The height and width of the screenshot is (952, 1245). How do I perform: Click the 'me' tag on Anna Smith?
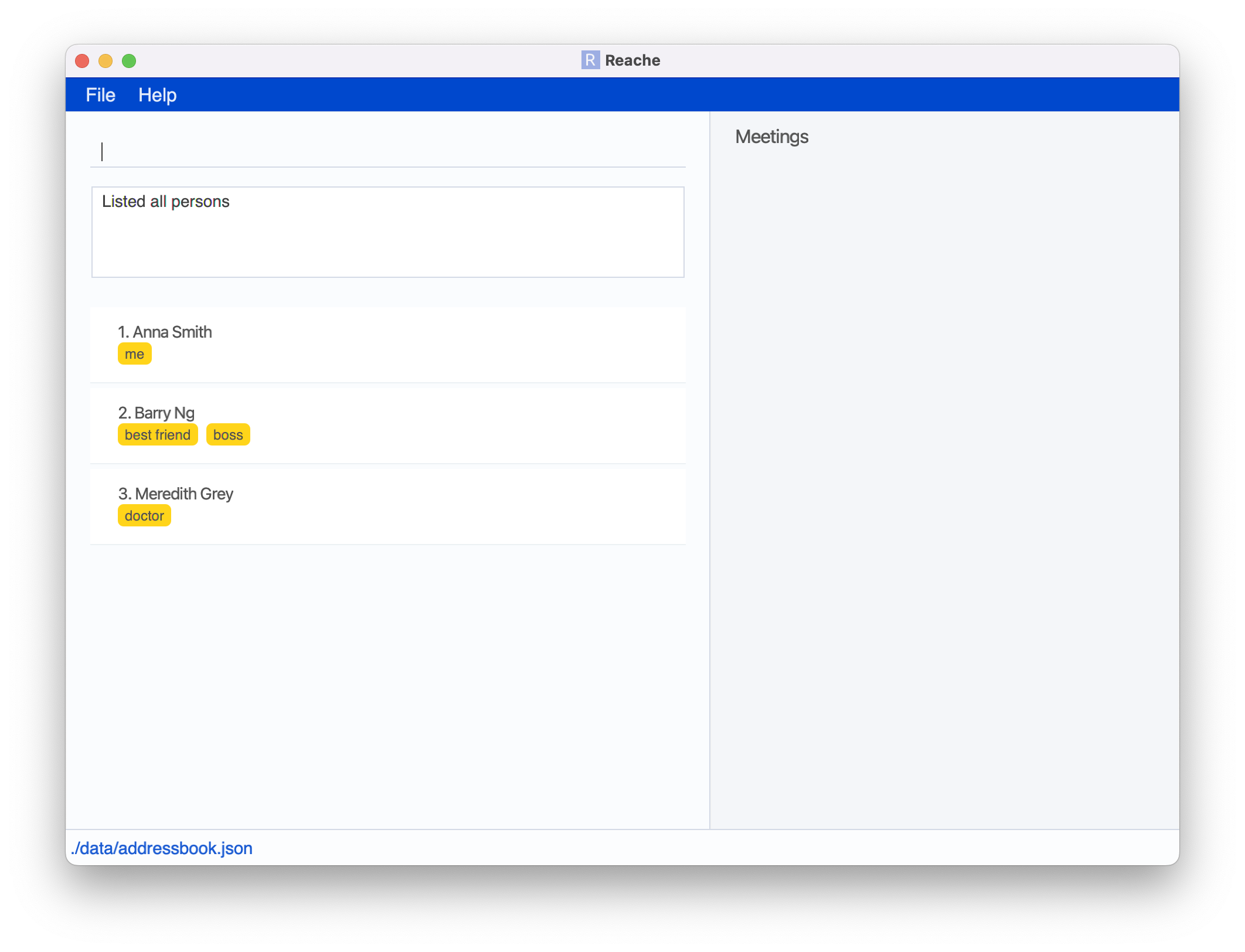coord(135,354)
